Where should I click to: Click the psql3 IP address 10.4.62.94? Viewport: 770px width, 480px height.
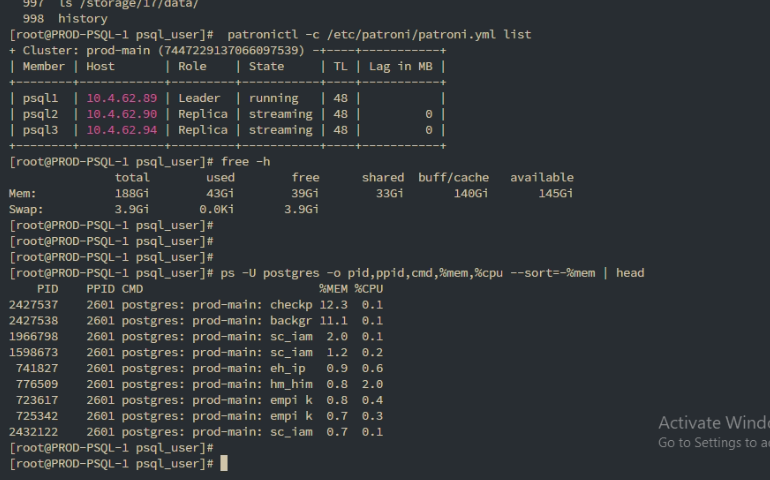pyautogui.click(x=121, y=130)
